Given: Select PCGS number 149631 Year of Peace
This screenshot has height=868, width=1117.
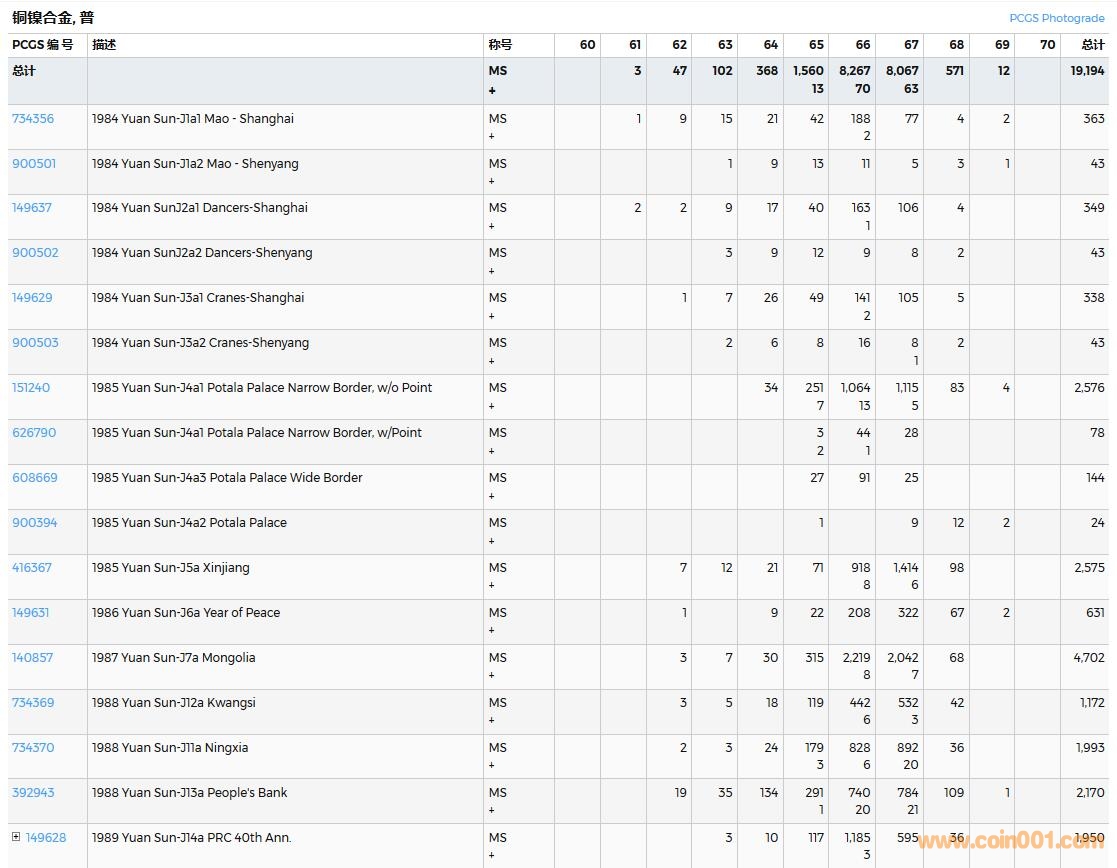Looking at the screenshot, I should click(31, 613).
